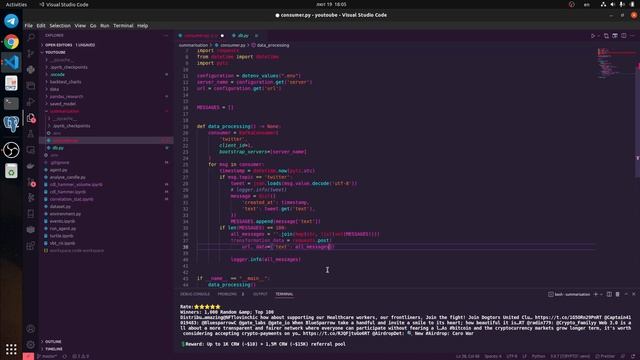Viewport: 640px width, 360px height.
Task: Open the Docker view
Action: pyautogui.click(x=31, y=166)
